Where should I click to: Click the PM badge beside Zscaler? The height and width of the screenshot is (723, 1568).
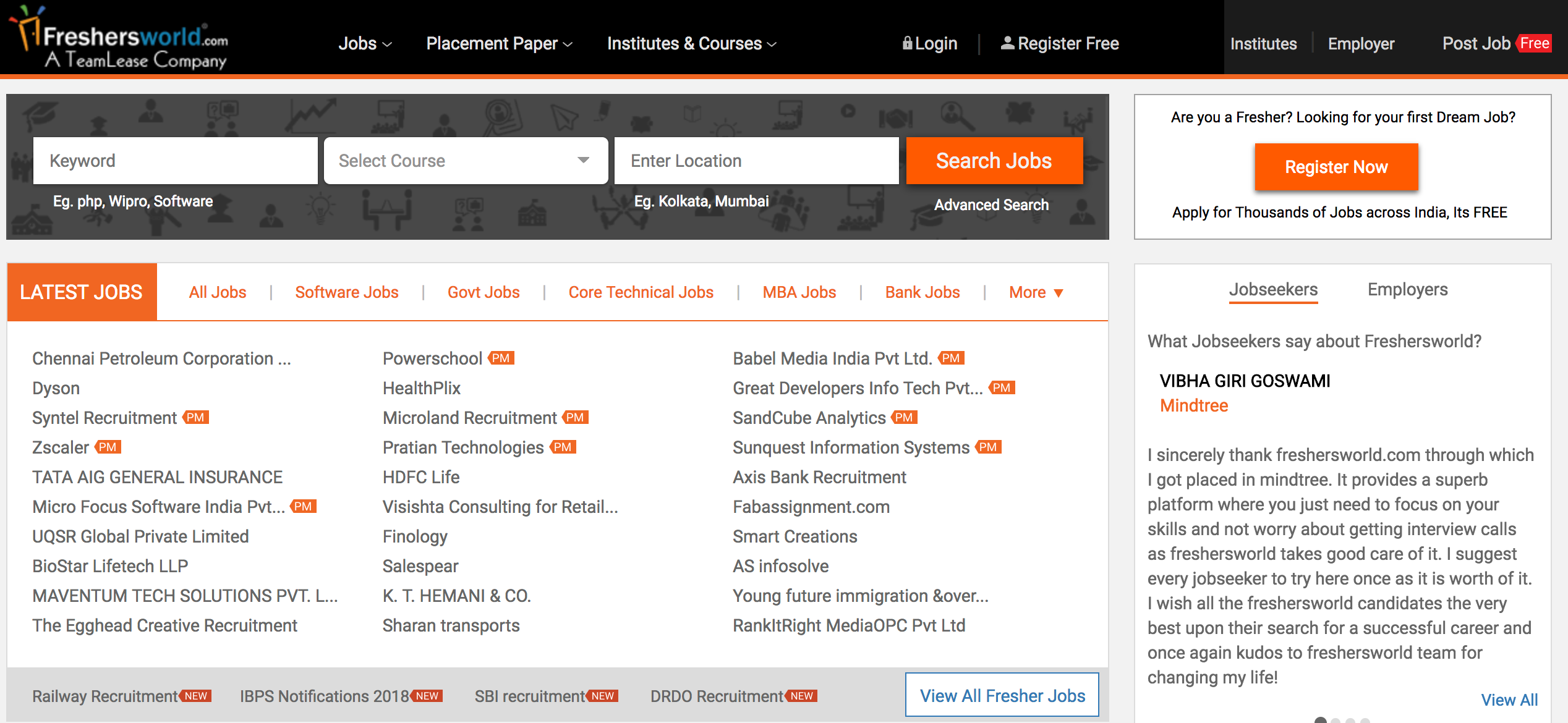108,447
